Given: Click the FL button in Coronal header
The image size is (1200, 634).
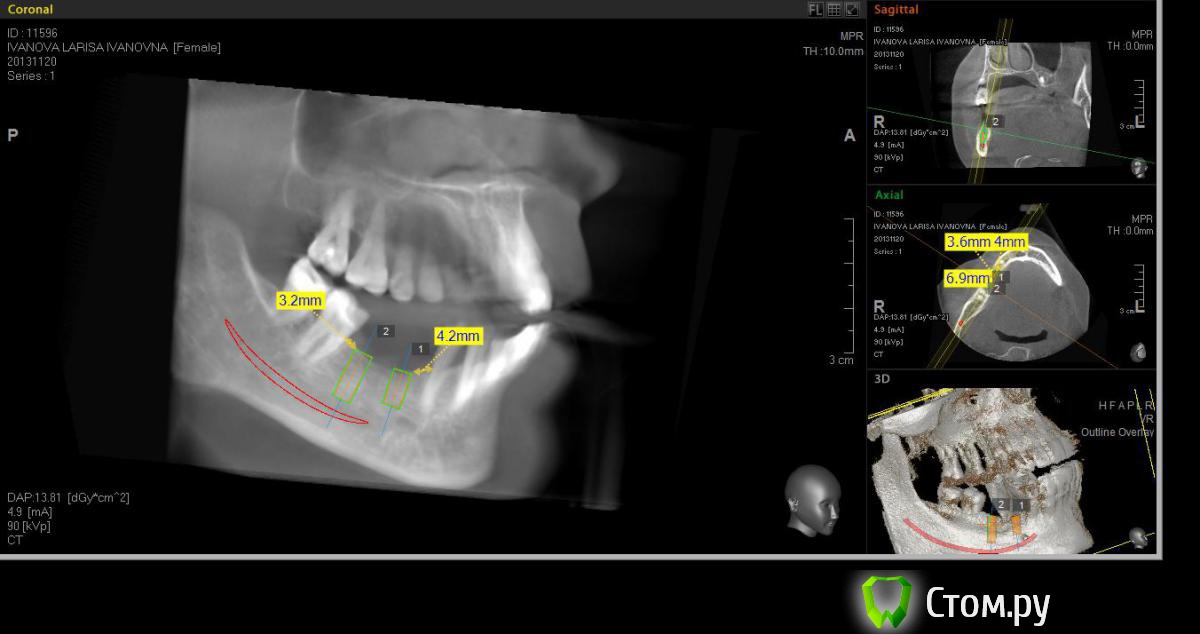Looking at the screenshot, I should pyautogui.click(x=815, y=9).
